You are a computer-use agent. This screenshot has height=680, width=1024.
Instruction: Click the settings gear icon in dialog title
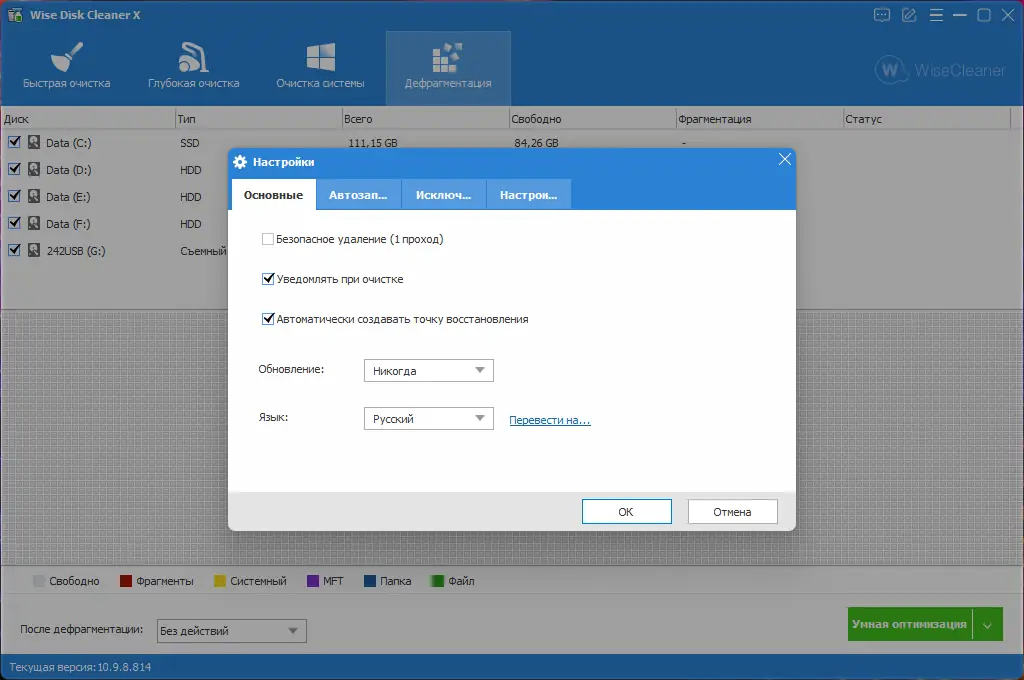point(240,162)
